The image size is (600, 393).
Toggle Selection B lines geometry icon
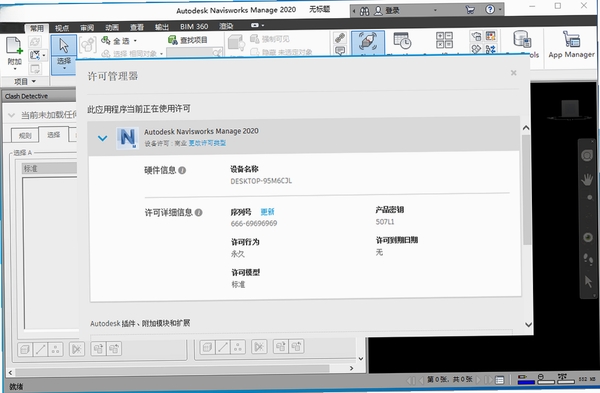pos(223,347)
